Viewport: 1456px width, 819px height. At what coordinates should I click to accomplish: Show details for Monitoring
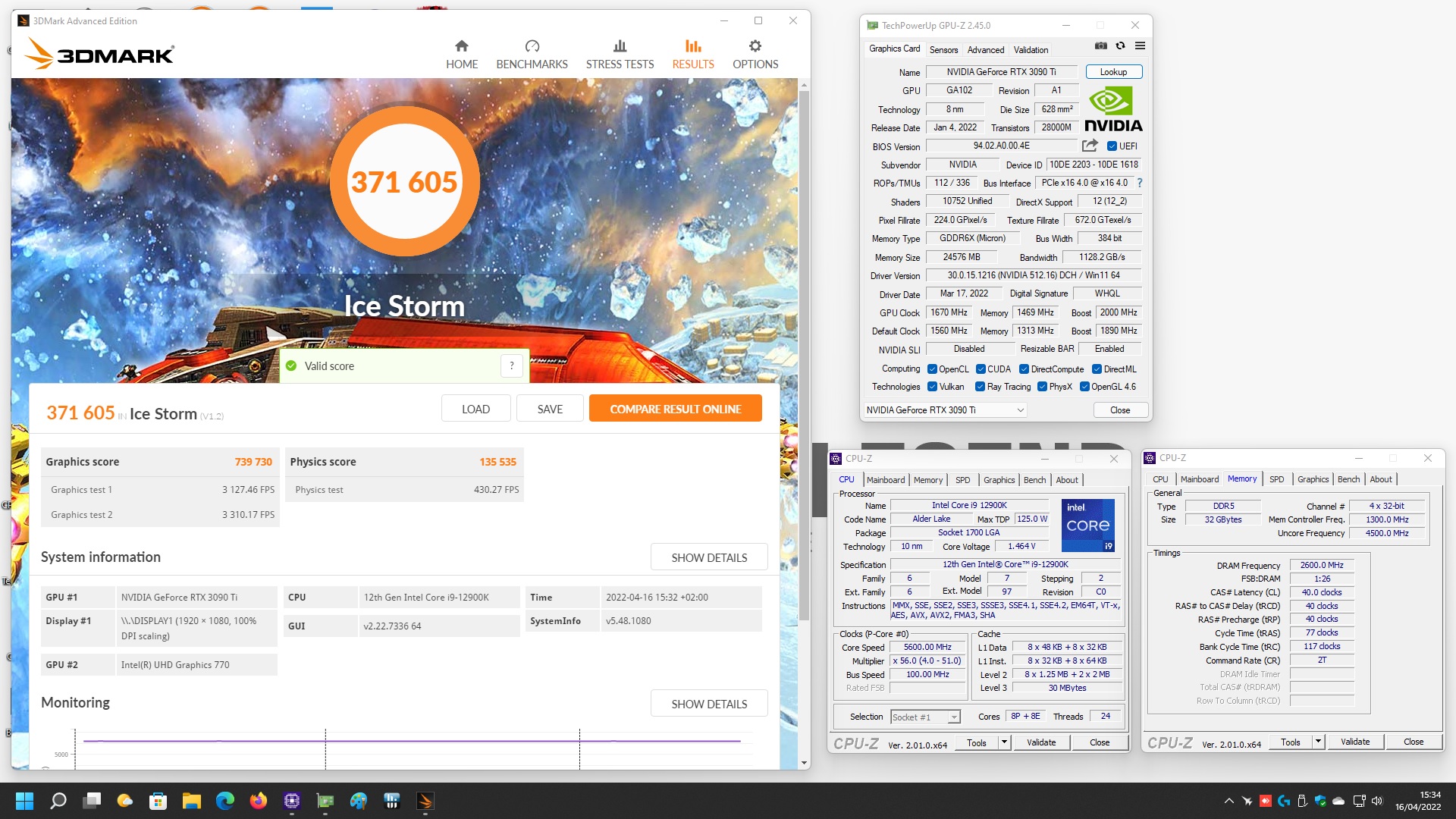[x=709, y=704]
